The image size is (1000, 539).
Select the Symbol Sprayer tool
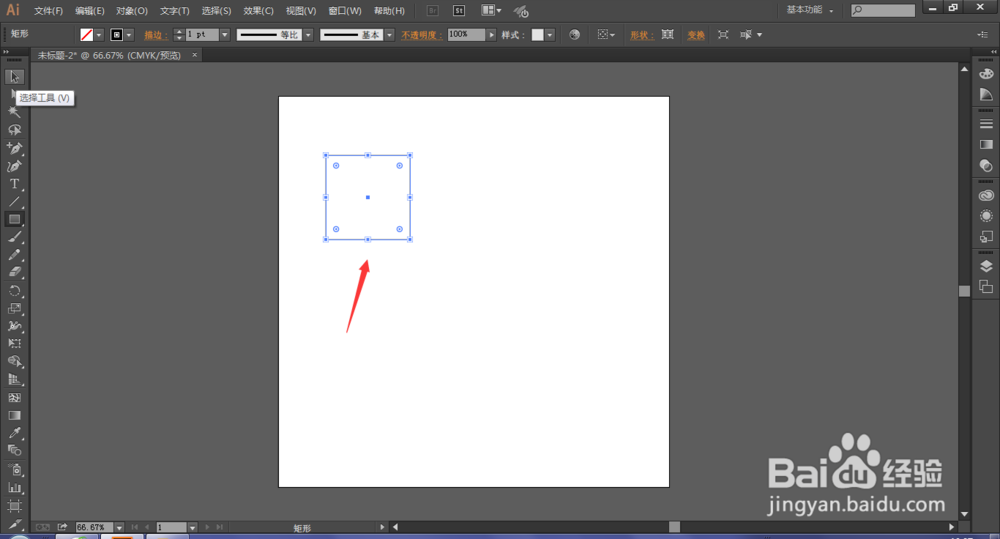coord(14,470)
